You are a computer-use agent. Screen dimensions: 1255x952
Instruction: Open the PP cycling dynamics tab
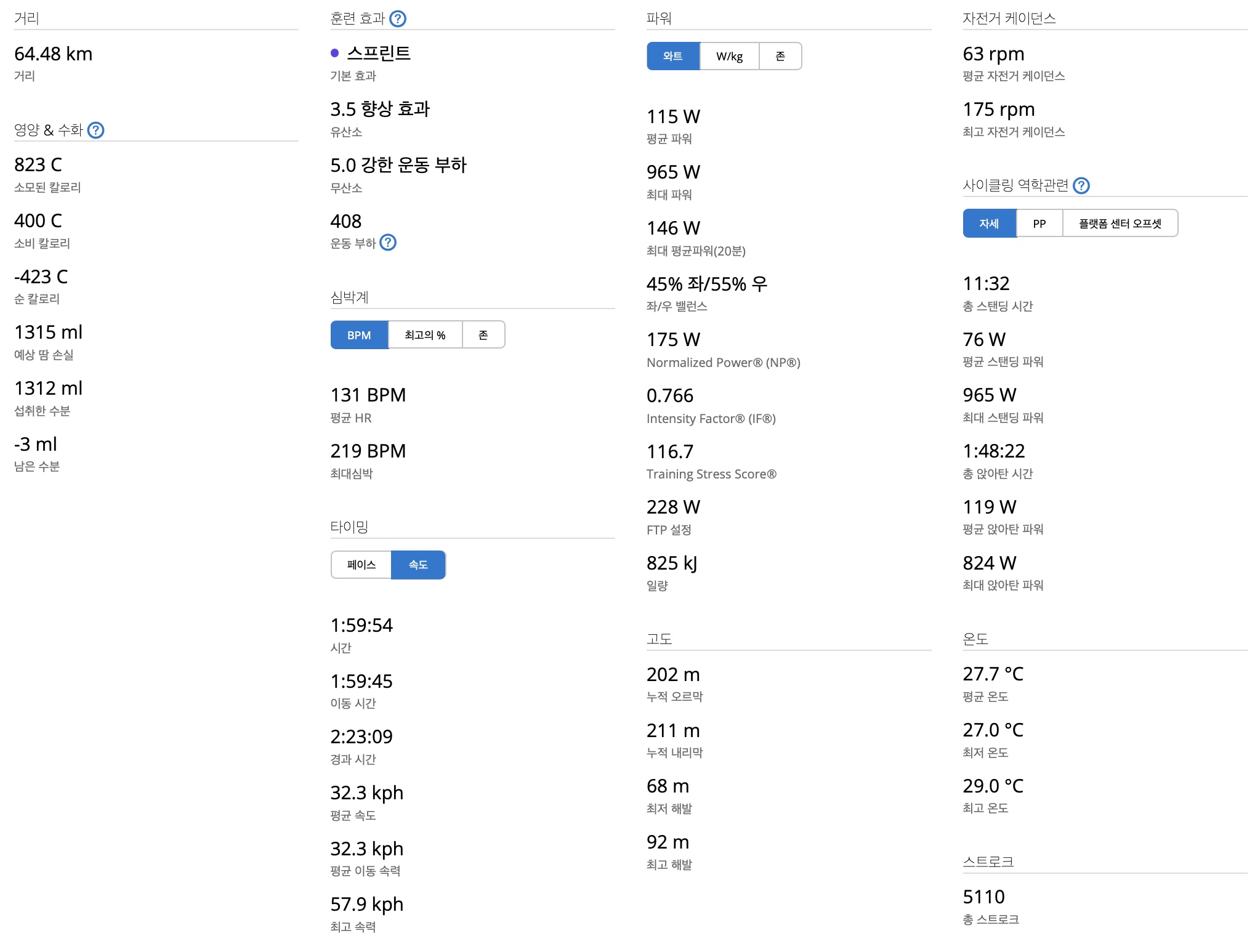(x=1039, y=224)
